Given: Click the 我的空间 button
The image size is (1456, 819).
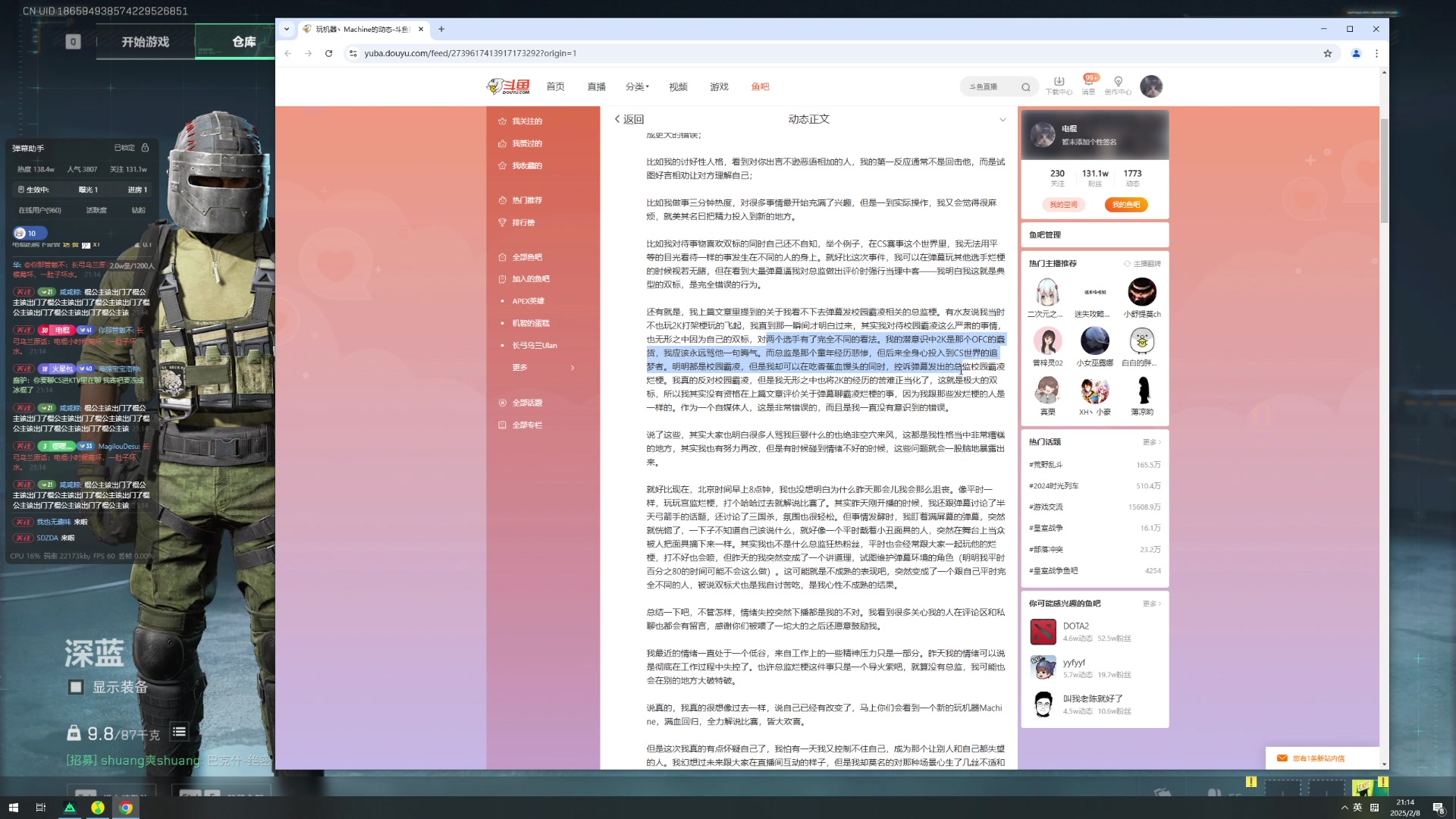Looking at the screenshot, I should (1062, 205).
